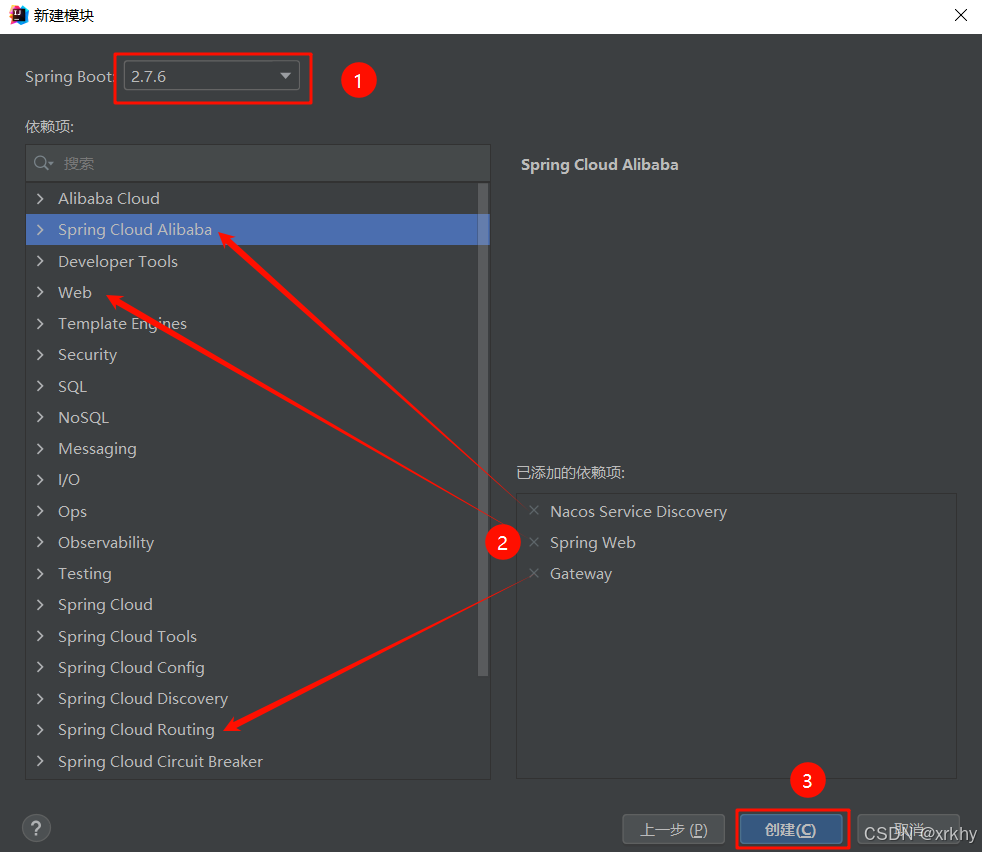This screenshot has width=982, height=852.
Task: Expand the Alibaba Cloud chevron
Action: tap(40, 199)
